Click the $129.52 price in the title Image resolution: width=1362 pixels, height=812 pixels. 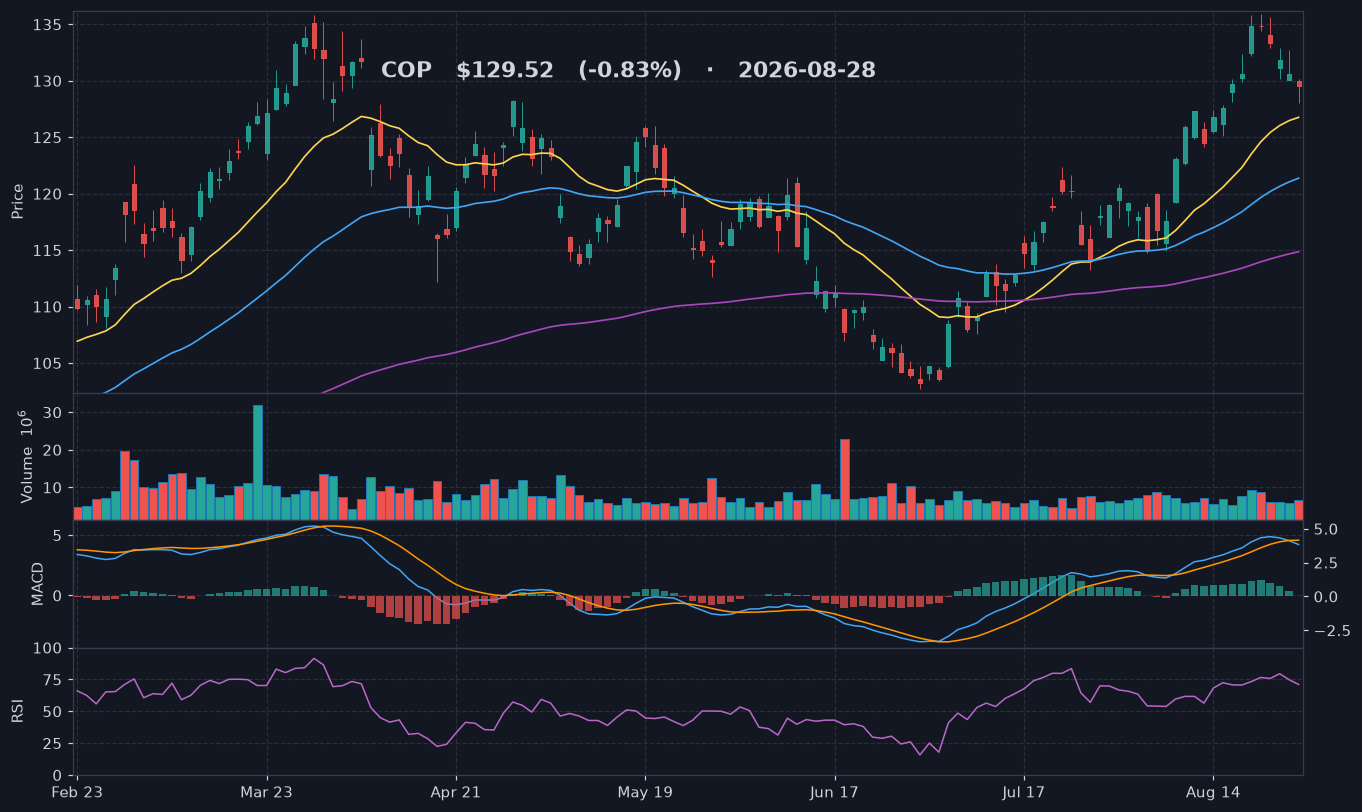point(505,70)
